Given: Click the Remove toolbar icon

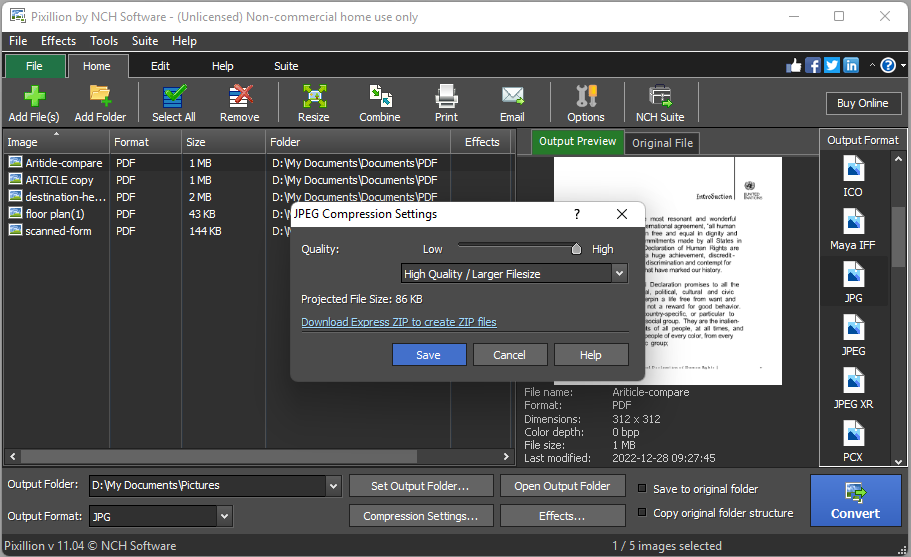Looking at the screenshot, I should pyautogui.click(x=239, y=103).
